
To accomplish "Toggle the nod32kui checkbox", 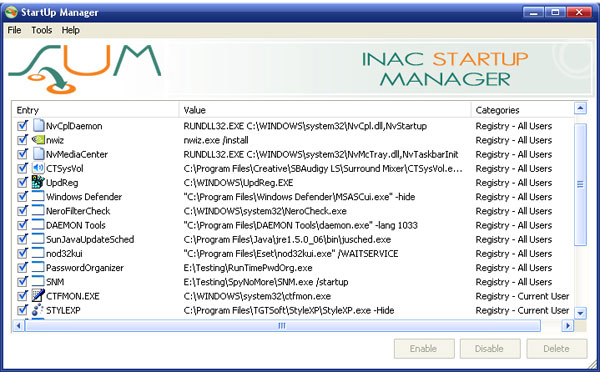I will 23,253.
